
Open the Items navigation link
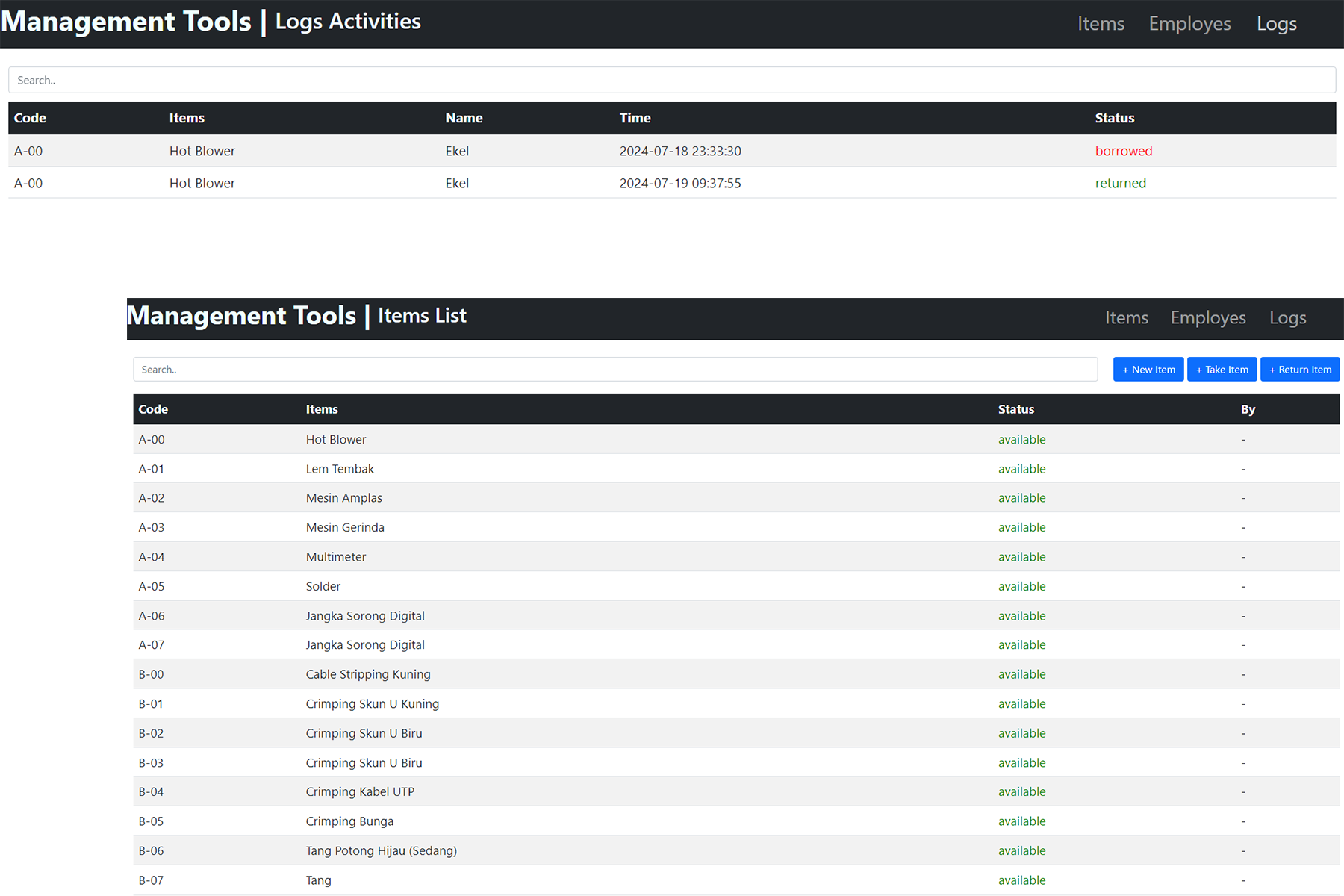point(1101,23)
